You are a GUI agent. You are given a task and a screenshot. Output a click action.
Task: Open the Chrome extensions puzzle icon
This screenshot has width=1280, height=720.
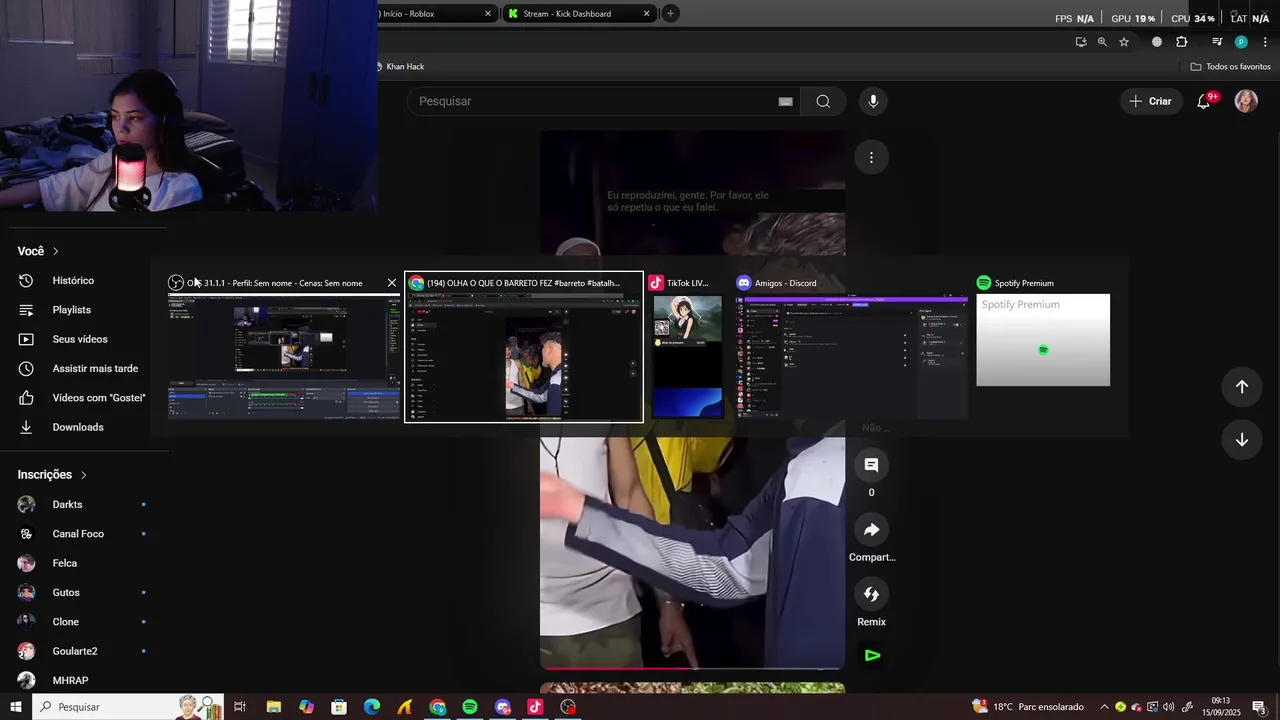[1182, 42]
